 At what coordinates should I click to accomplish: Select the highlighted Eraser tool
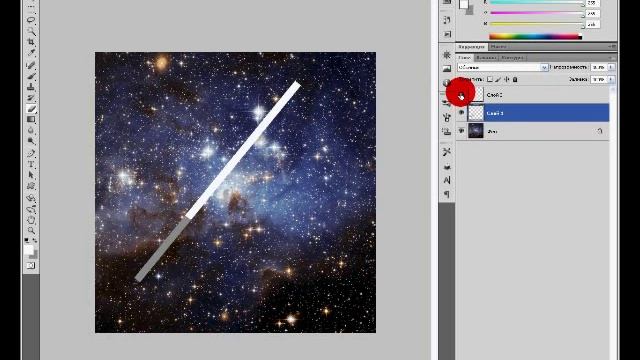coord(31,109)
